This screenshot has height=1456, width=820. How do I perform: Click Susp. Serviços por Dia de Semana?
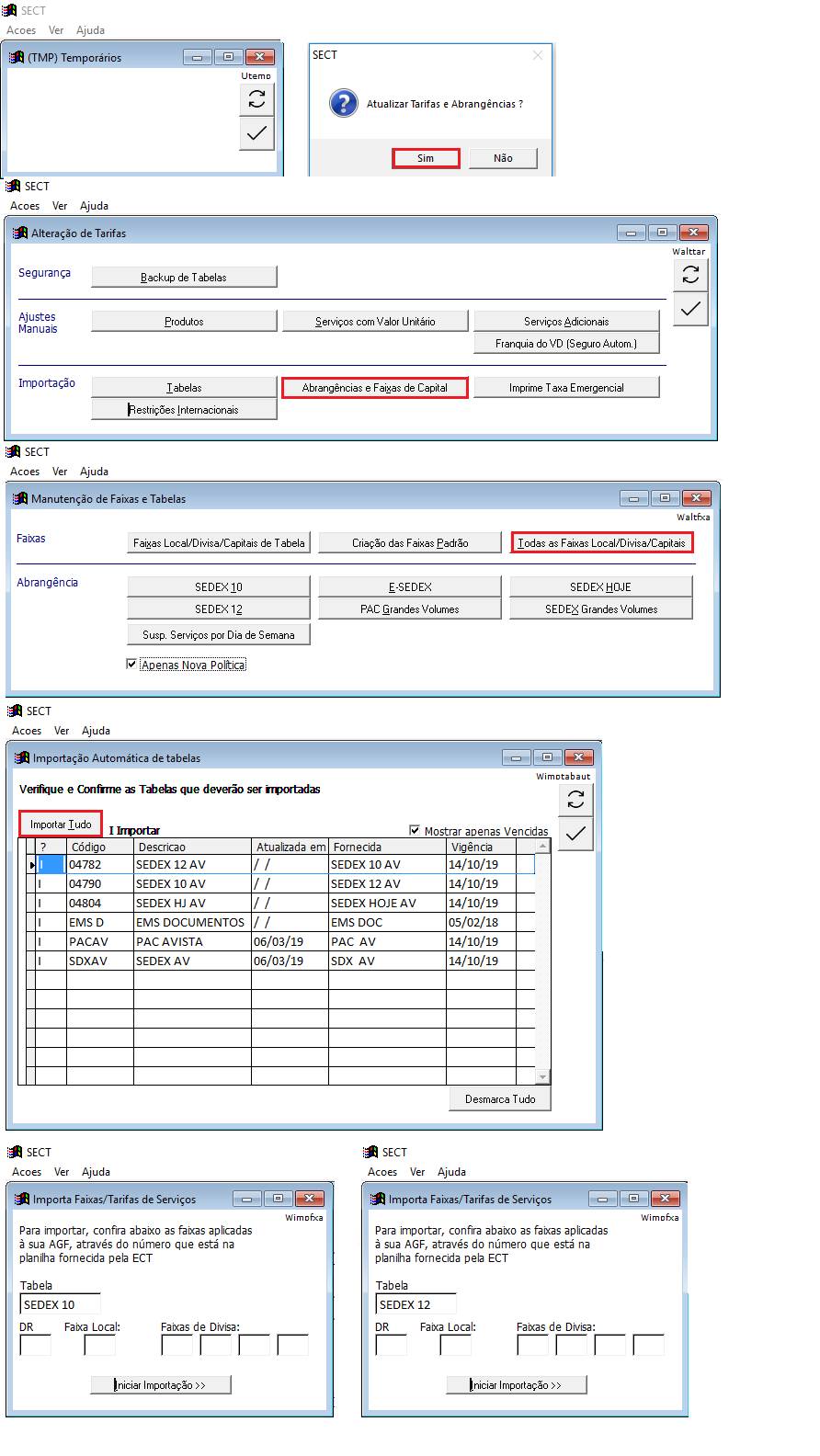coord(219,634)
